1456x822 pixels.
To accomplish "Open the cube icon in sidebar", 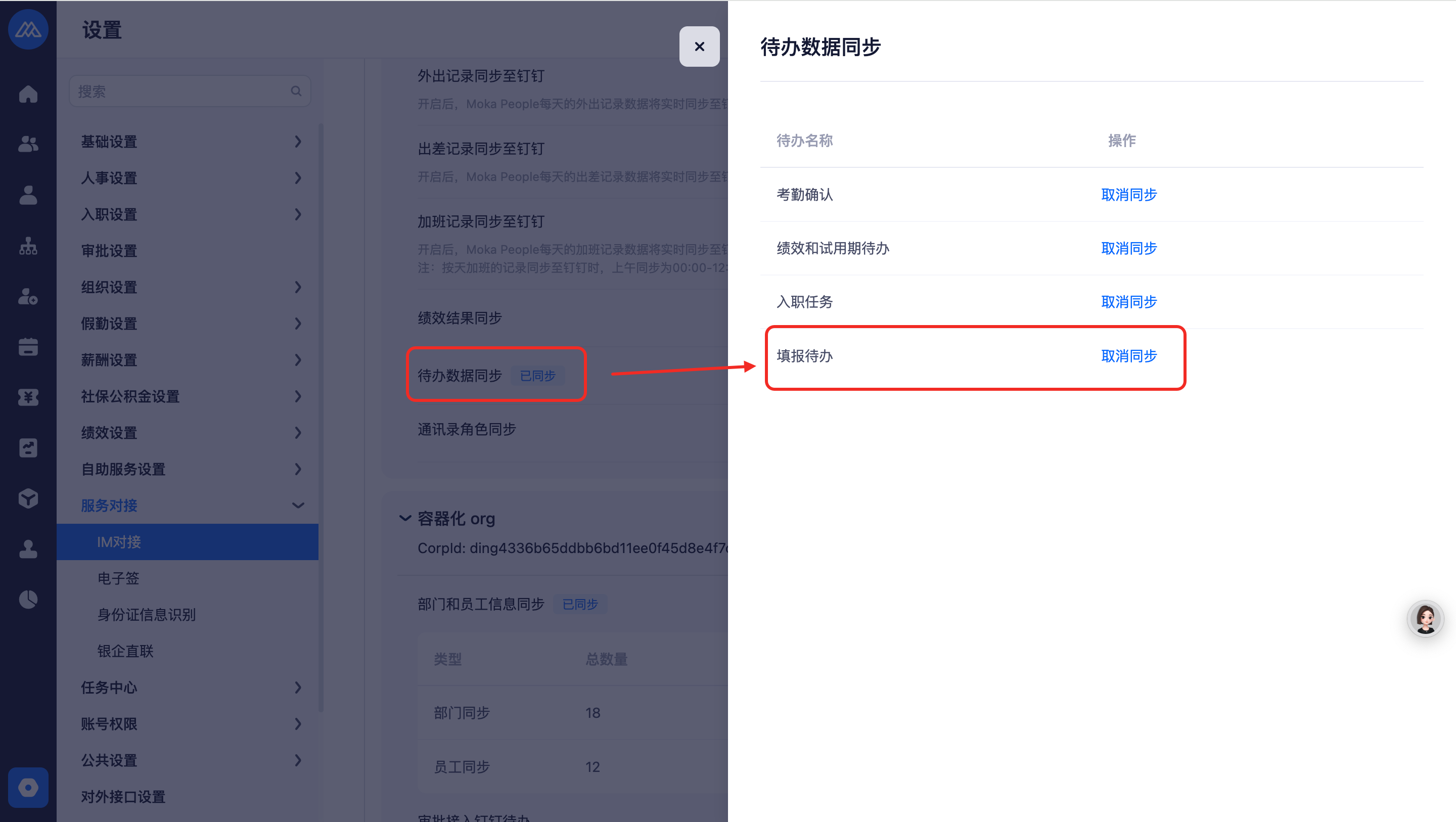I will point(28,498).
